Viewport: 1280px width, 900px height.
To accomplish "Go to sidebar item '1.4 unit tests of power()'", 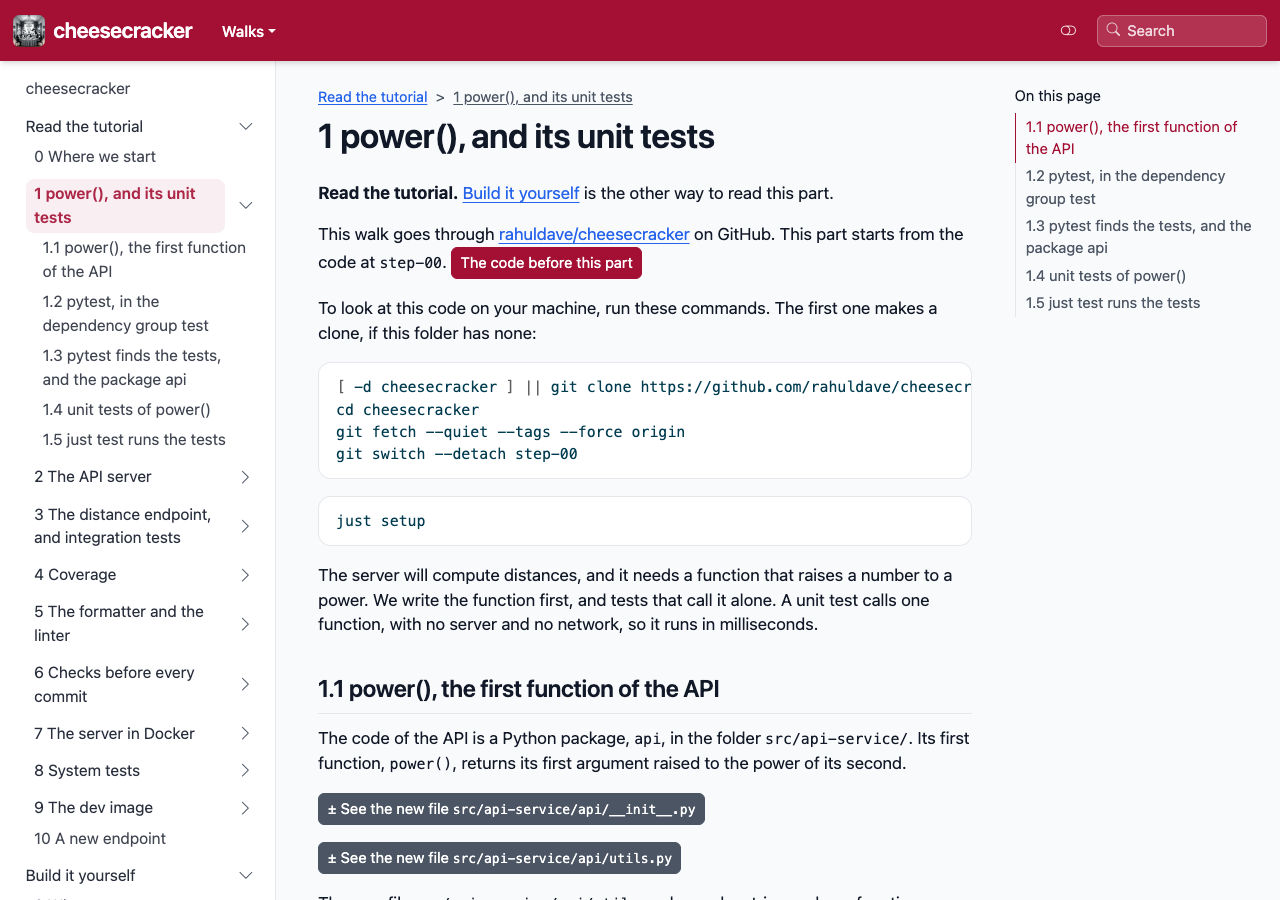I will (126, 409).
